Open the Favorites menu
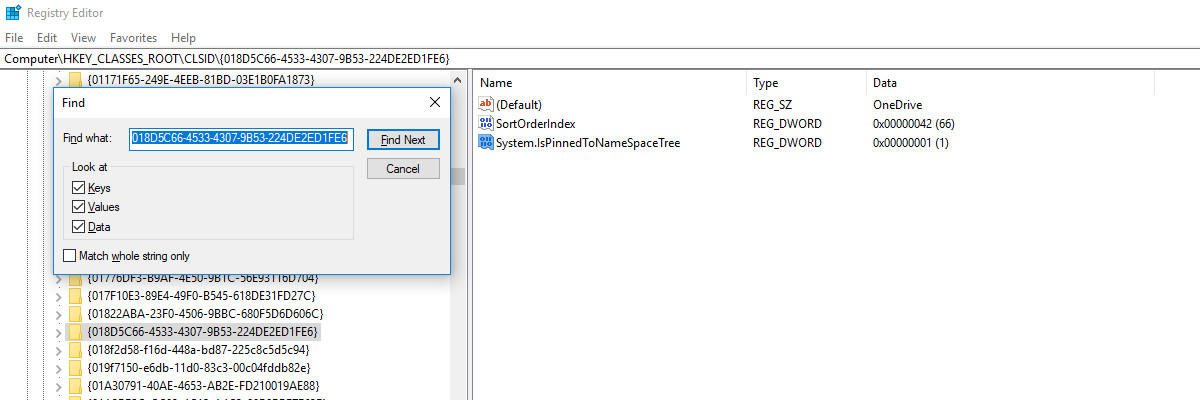 [133, 37]
